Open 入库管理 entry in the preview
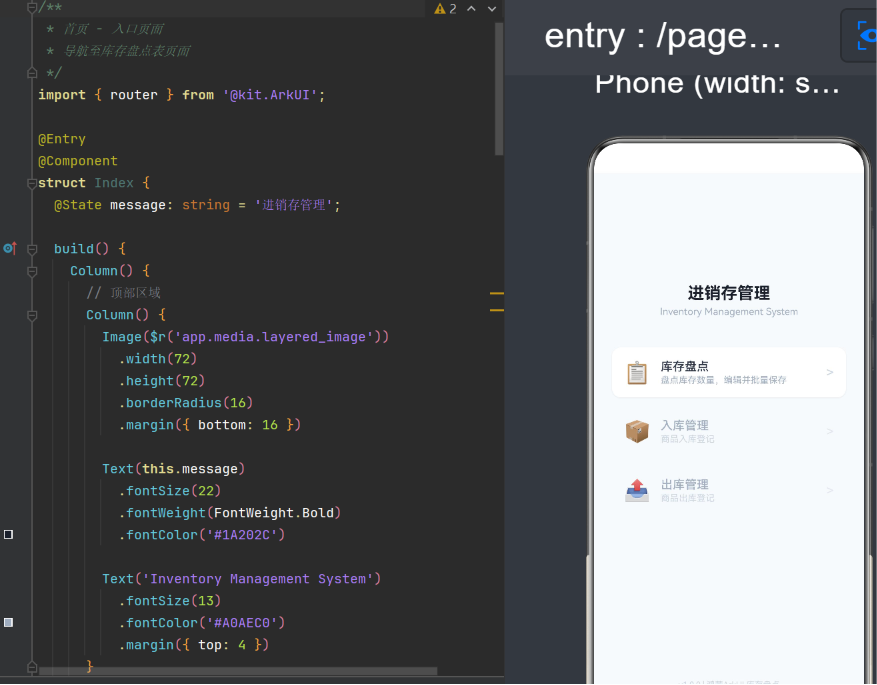 (729, 431)
